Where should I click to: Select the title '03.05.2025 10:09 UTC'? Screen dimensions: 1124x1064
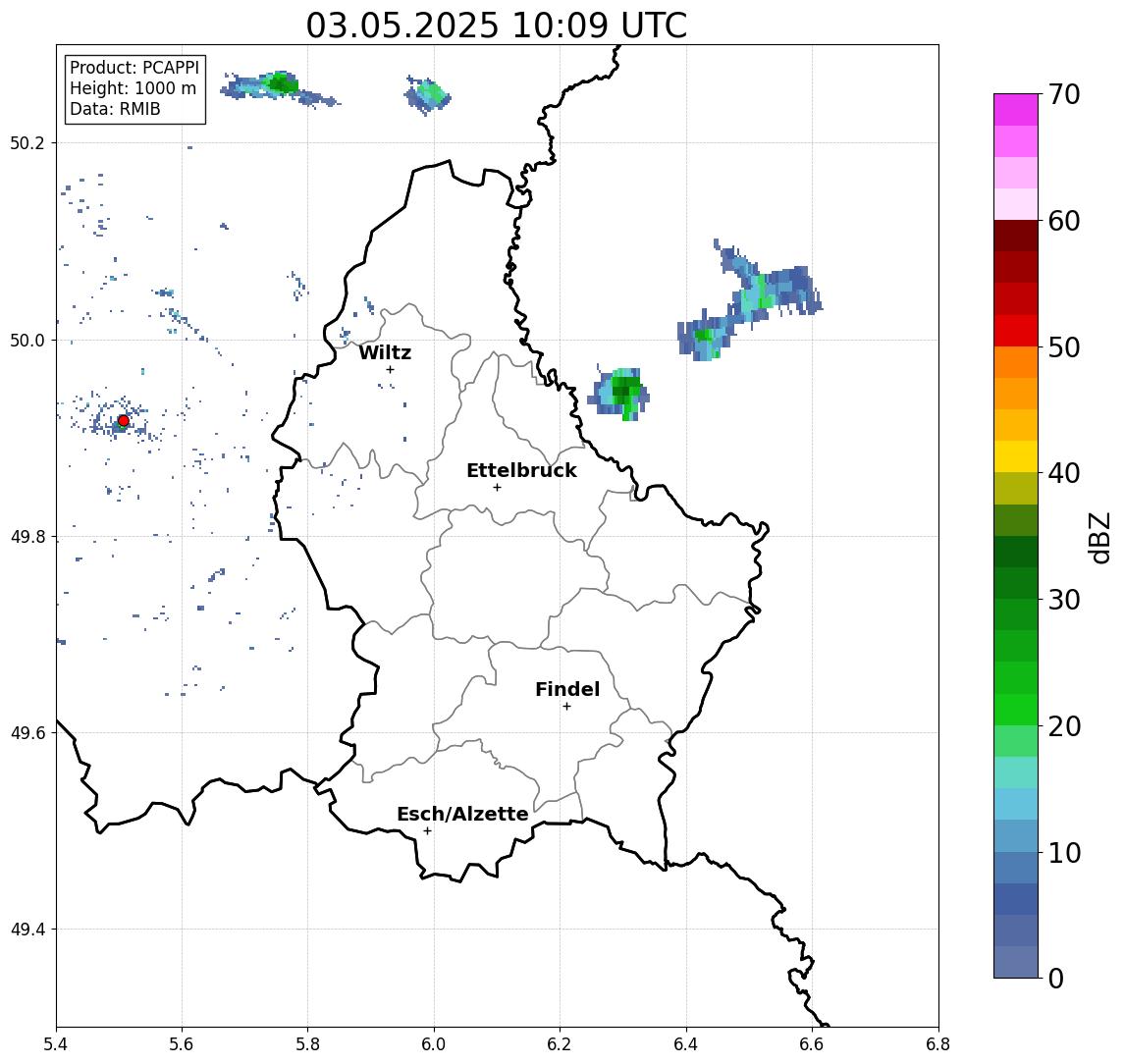[497, 26]
